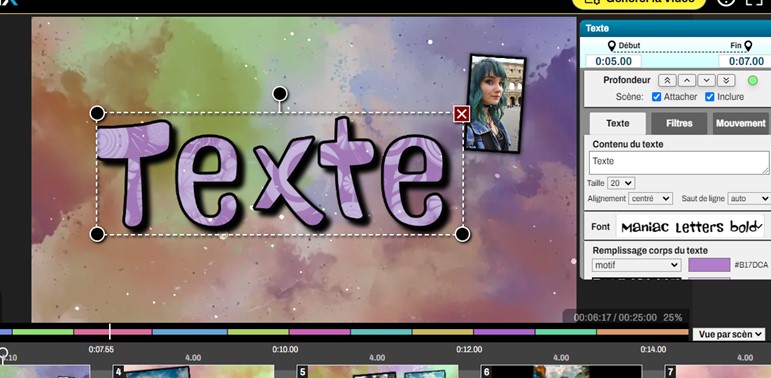The height and width of the screenshot is (378, 771).
Task: Click the green status circle indicator
Action: click(752, 81)
